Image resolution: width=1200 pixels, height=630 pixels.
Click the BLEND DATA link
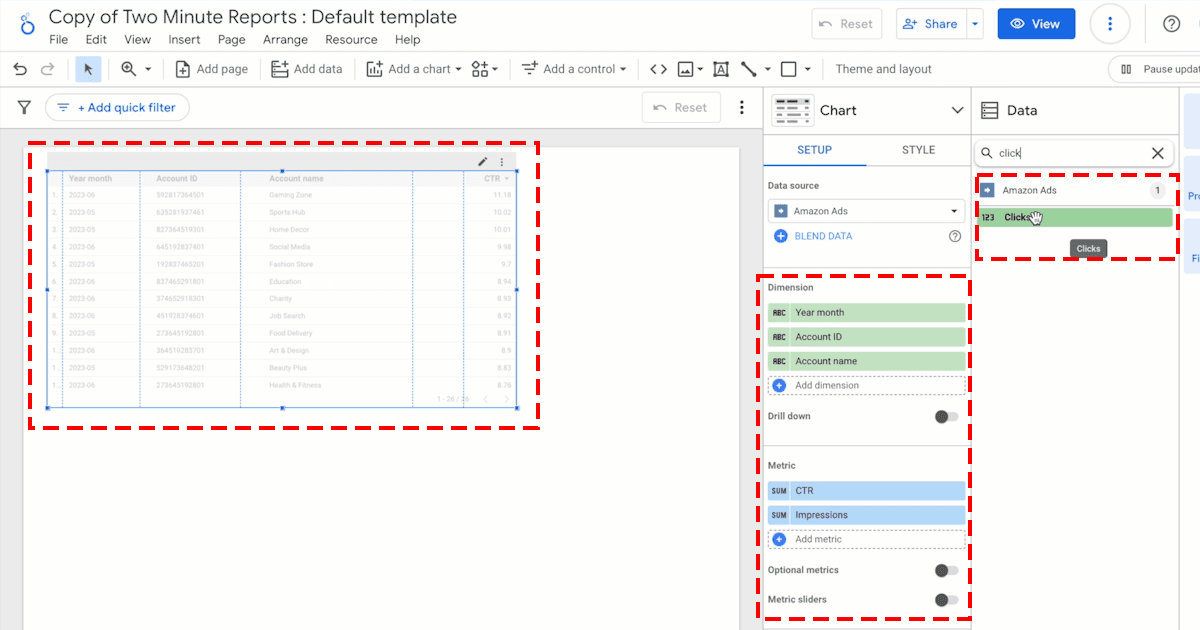pyautogui.click(x=823, y=236)
